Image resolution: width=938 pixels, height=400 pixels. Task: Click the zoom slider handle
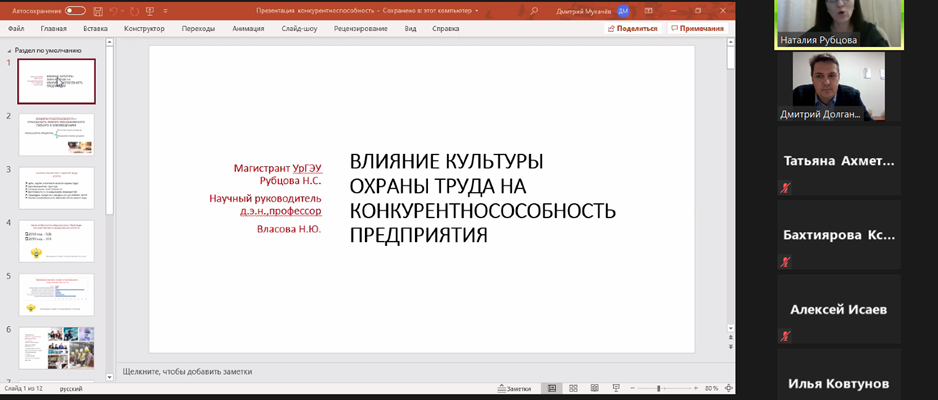pos(659,388)
